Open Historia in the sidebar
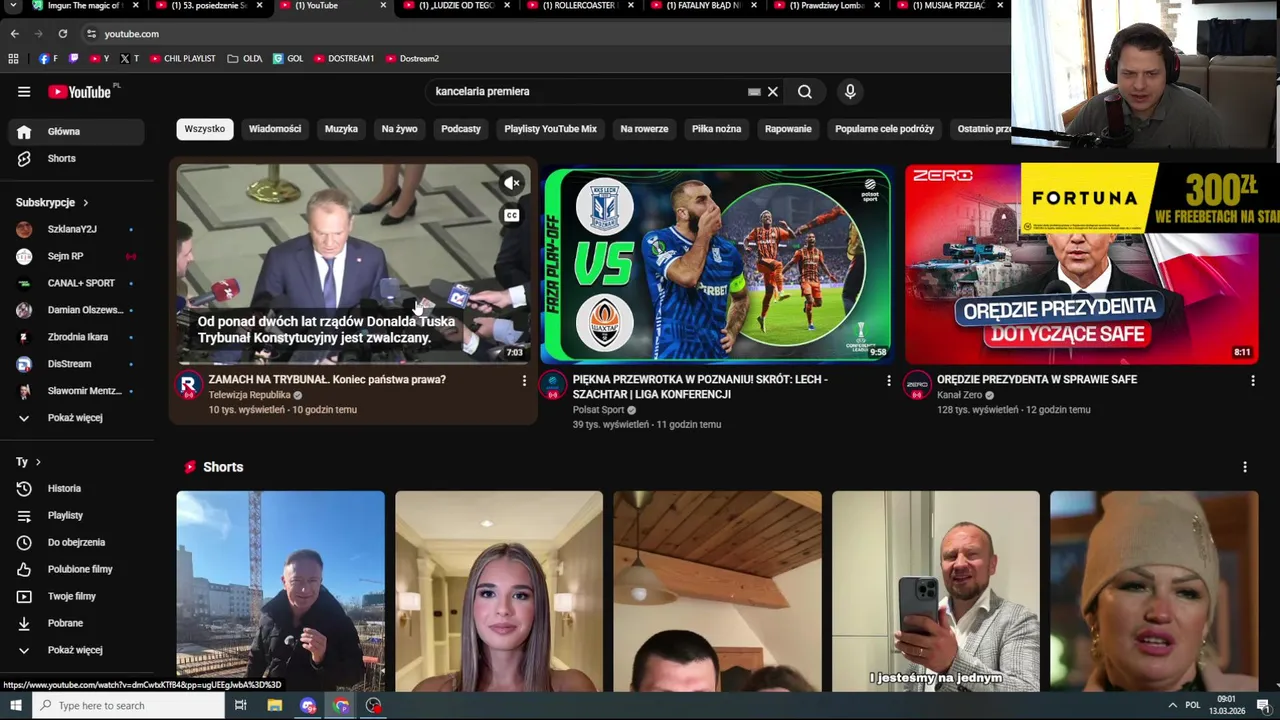Viewport: 1280px width, 720px height. coord(76,489)
